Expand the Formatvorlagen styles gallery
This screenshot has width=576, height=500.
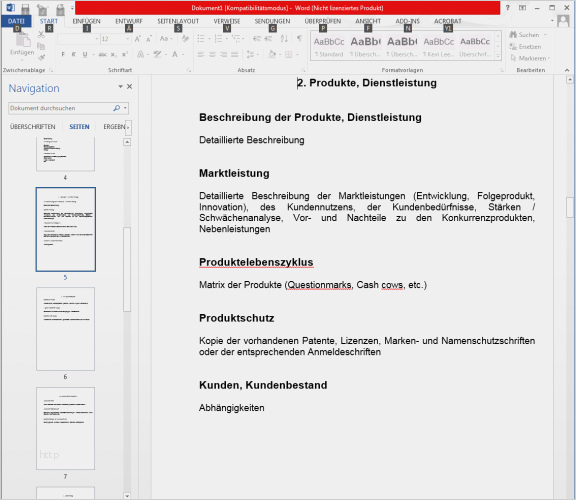click(x=498, y=57)
